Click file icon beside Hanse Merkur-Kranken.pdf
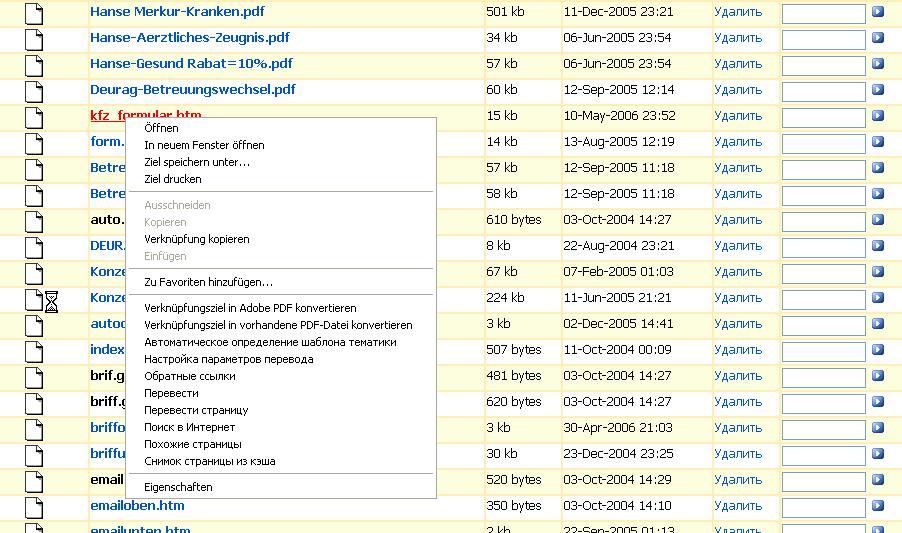 34,14
